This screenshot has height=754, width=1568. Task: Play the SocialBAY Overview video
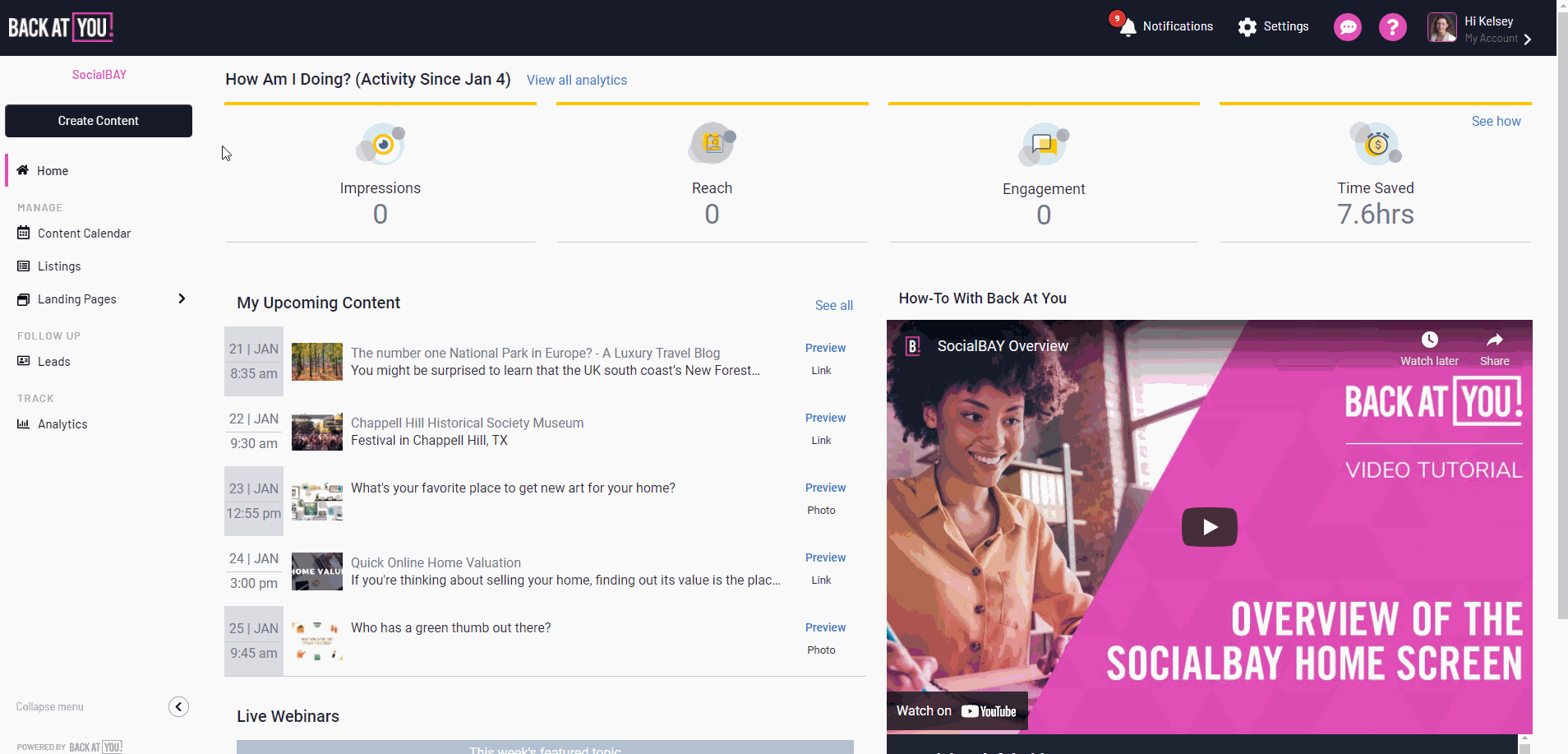(1209, 527)
